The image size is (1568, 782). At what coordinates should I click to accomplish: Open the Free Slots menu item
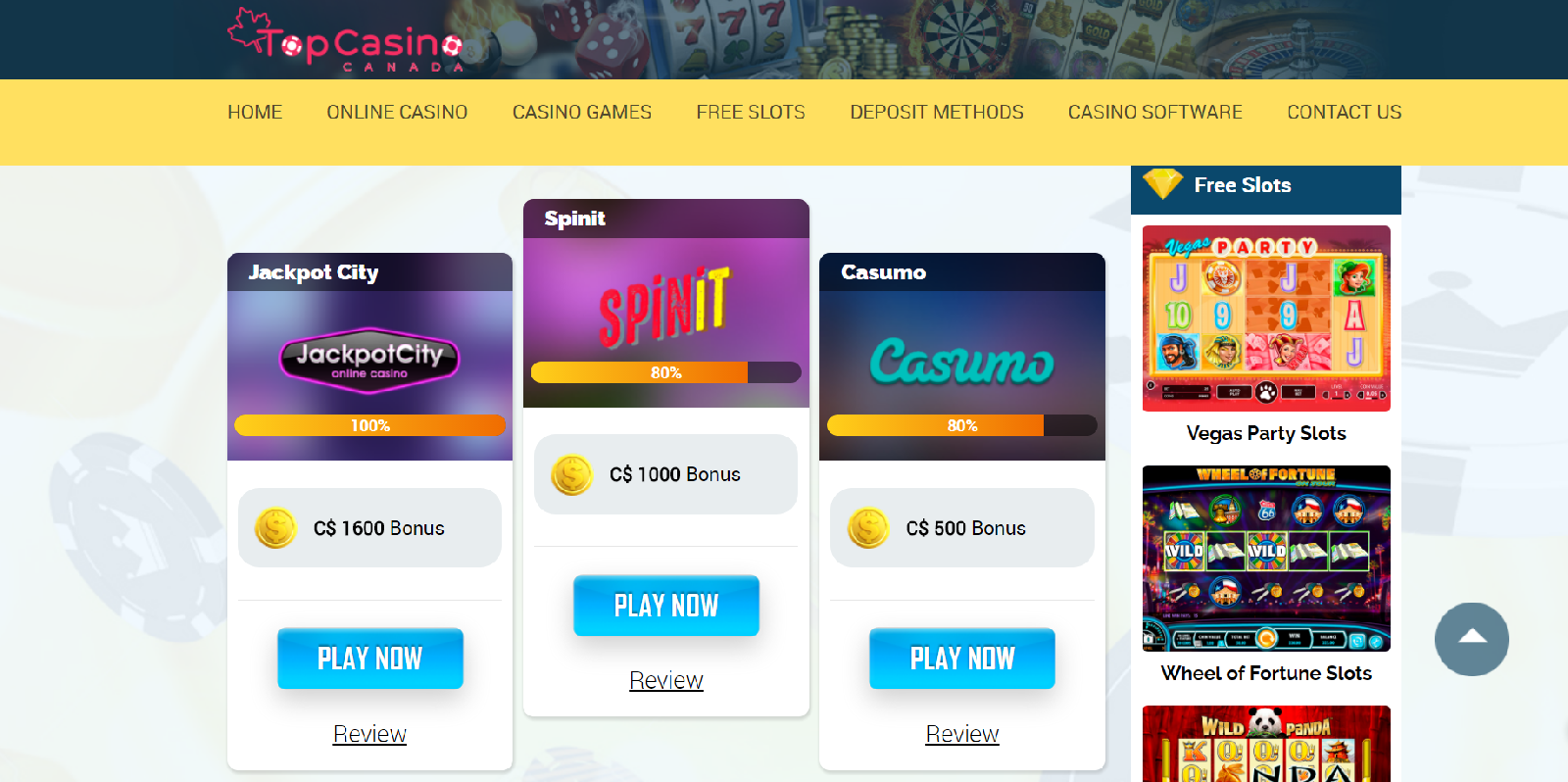click(x=751, y=112)
